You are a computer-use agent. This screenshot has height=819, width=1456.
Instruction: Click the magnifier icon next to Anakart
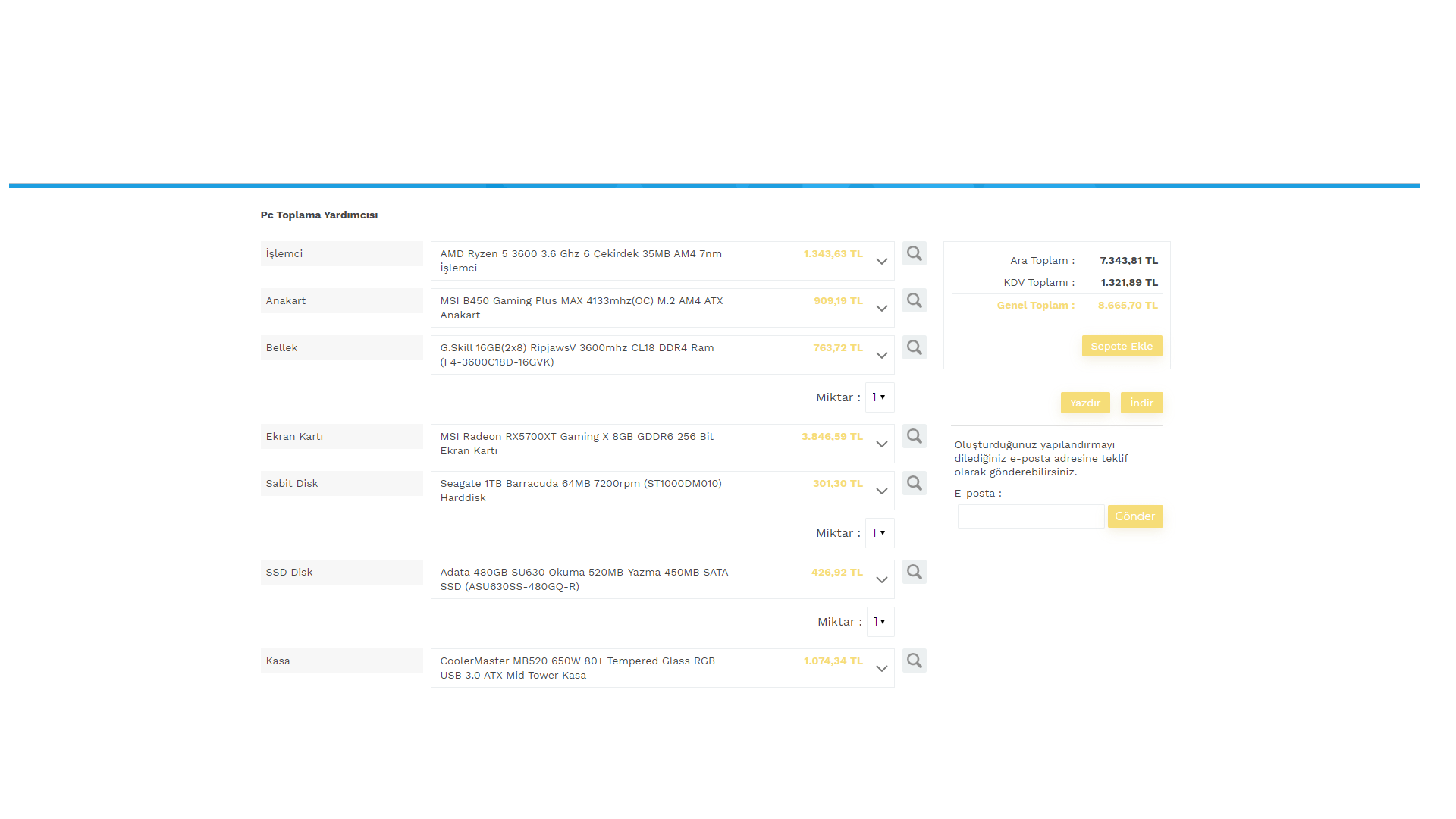[x=914, y=300]
